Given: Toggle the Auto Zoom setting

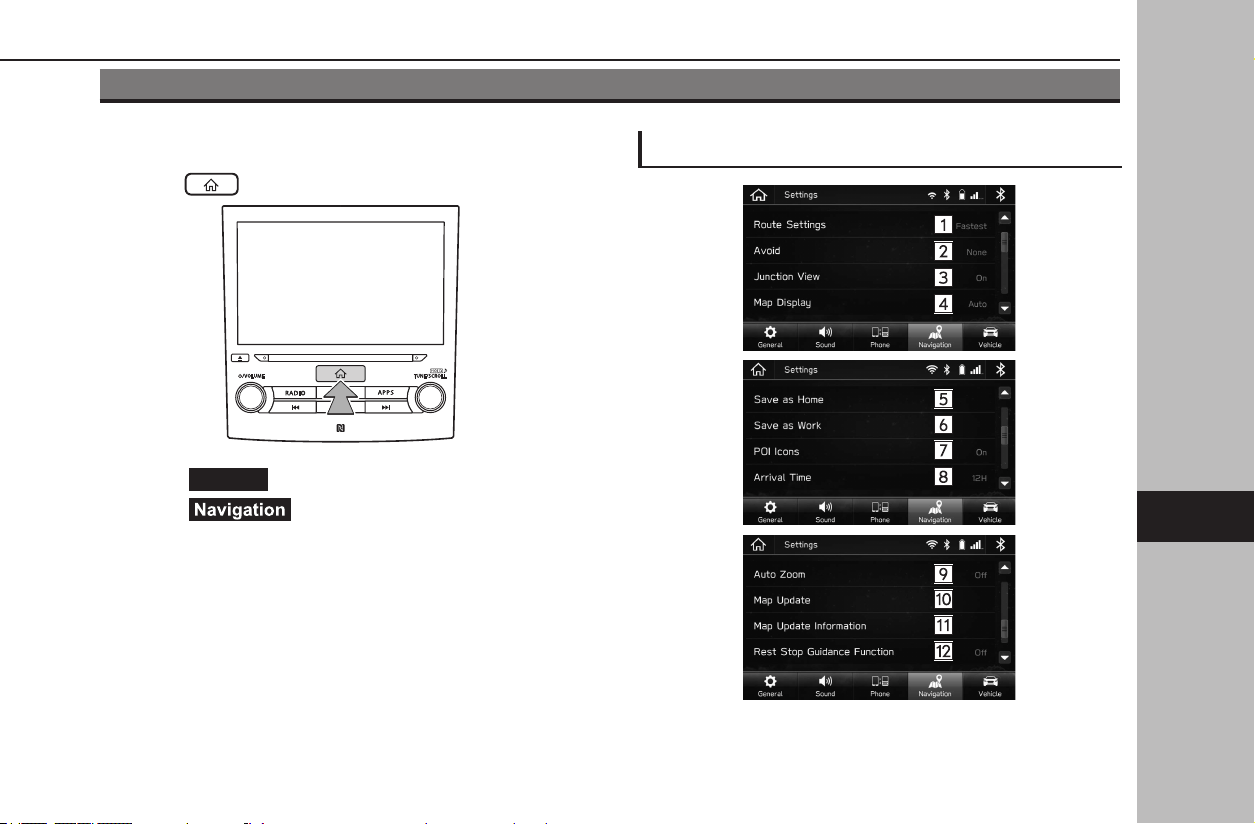Looking at the screenshot, I should 870,575.
